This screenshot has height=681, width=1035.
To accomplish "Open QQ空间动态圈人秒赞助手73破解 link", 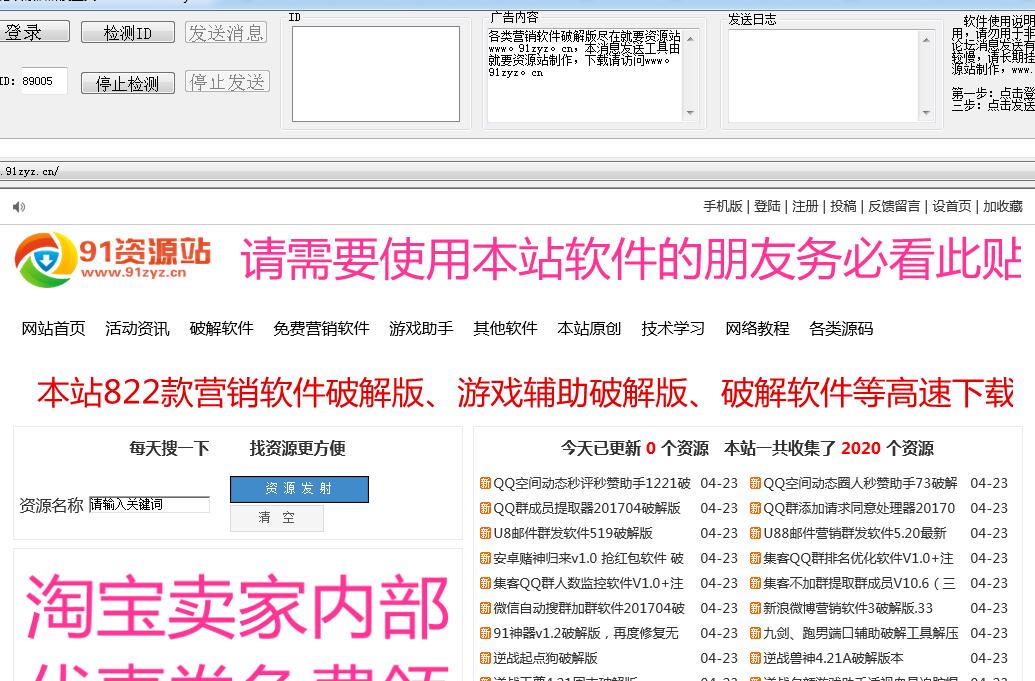I will pos(860,483).
